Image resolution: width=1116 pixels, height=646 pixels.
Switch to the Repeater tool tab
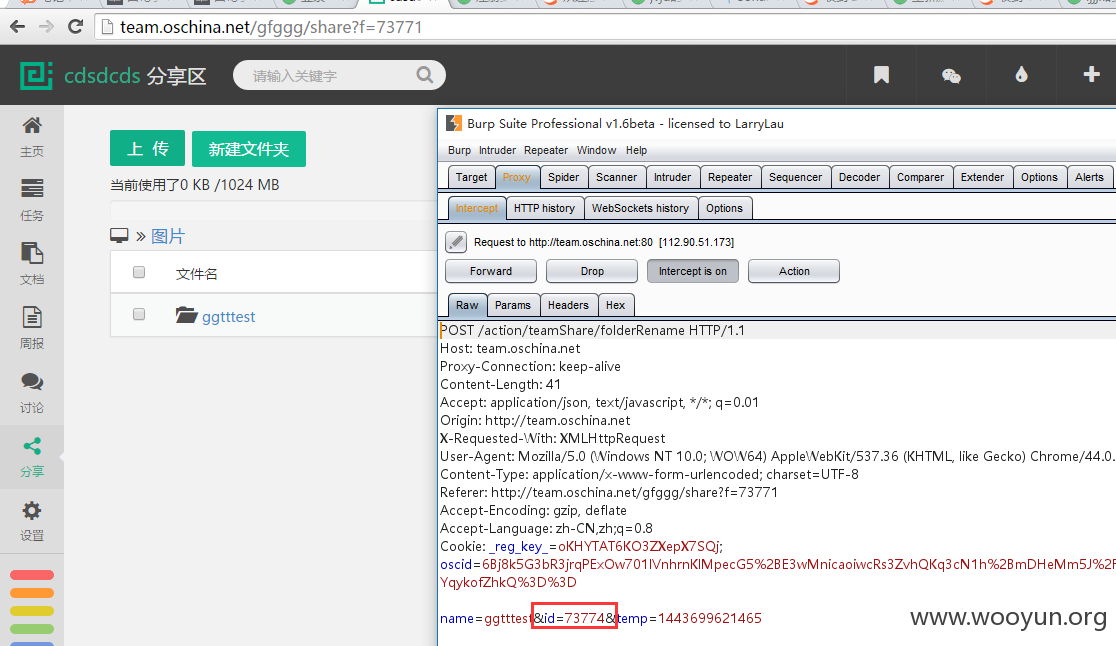tap(730, 177)
